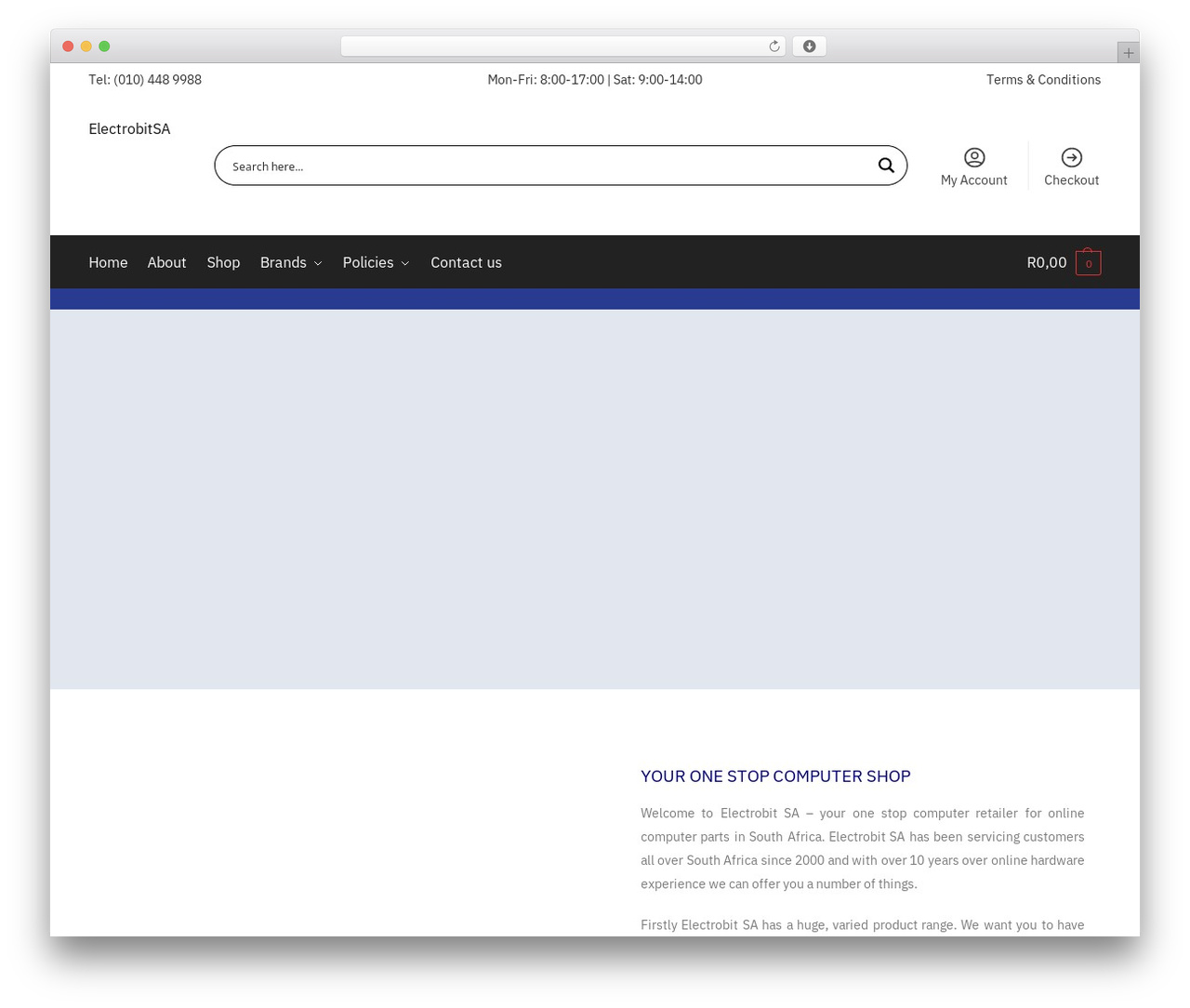The height and width of the screenshot is (1008, 1190).
Task: Click the light blue hero banner
Action: pos(595,499)
